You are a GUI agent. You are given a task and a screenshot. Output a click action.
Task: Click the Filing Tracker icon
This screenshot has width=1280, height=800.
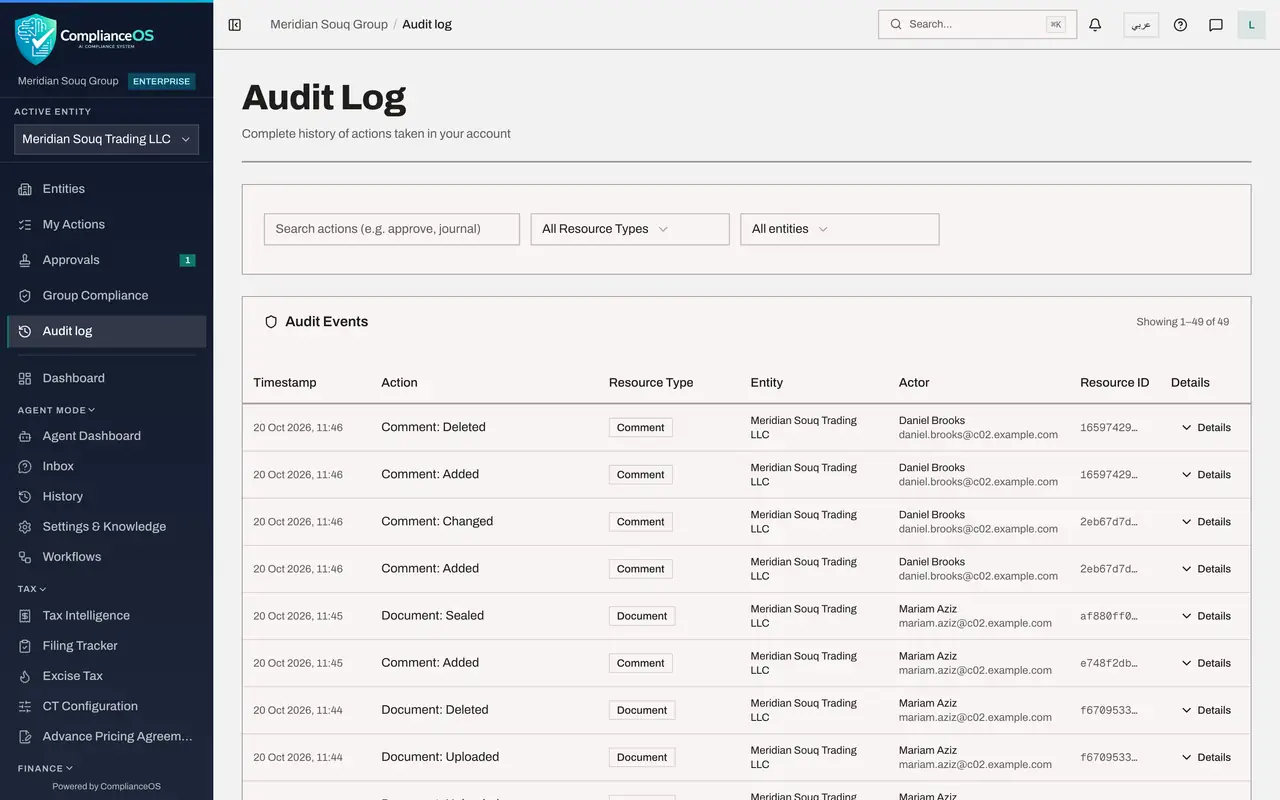pyautogui.click(x=25, y=646)
